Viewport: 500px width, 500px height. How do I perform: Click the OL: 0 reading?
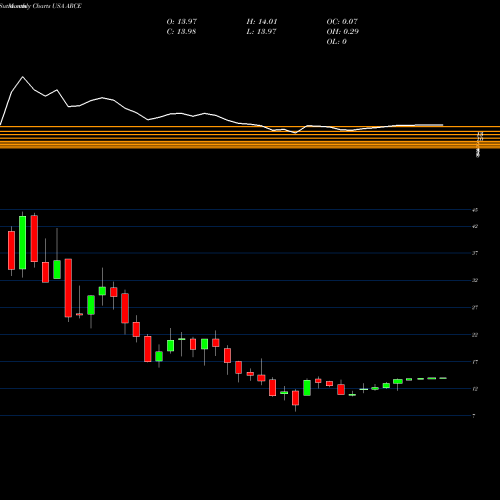(336, 42)
